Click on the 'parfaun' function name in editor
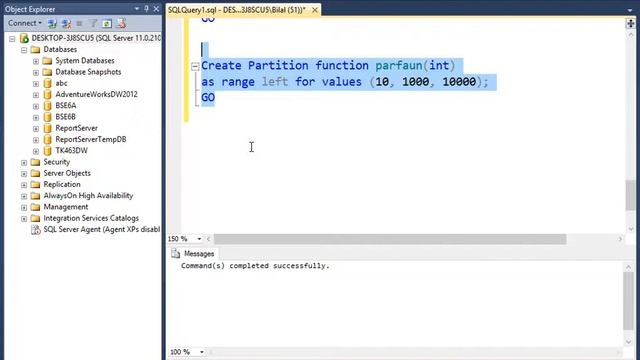 [398, 66]
